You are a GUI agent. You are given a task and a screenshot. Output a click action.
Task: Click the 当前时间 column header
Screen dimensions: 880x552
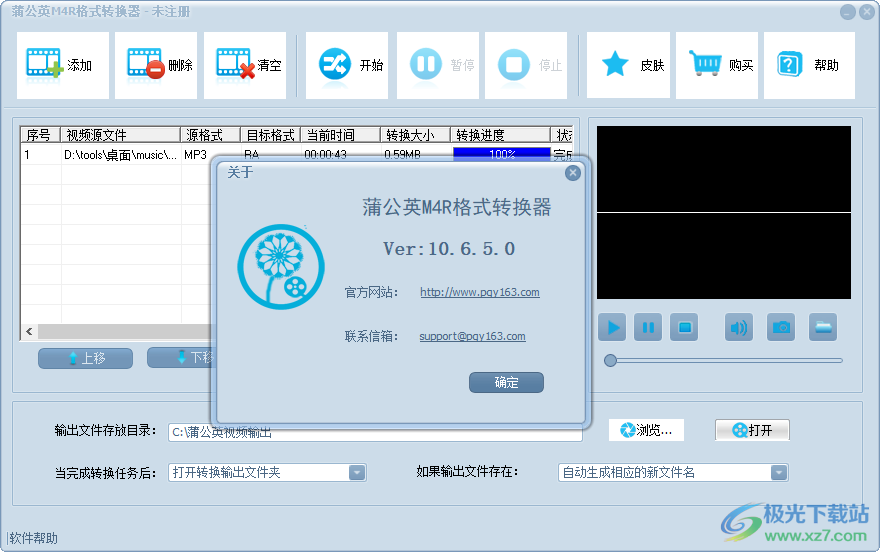[341, 135]
